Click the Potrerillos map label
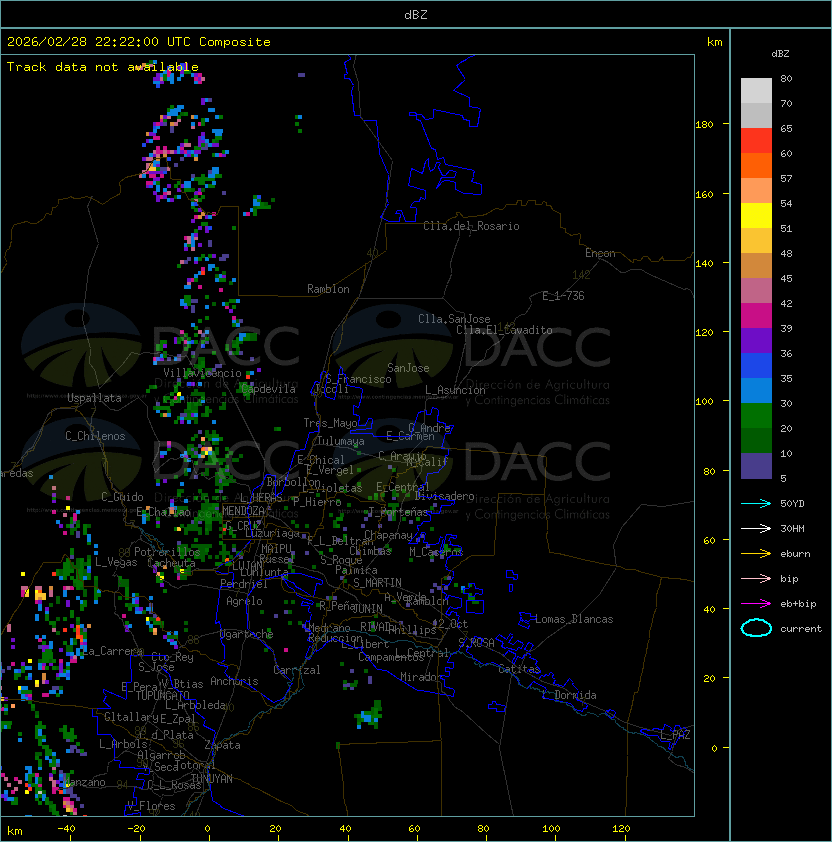Screen dimensions: 832x842 pos(167,552)
